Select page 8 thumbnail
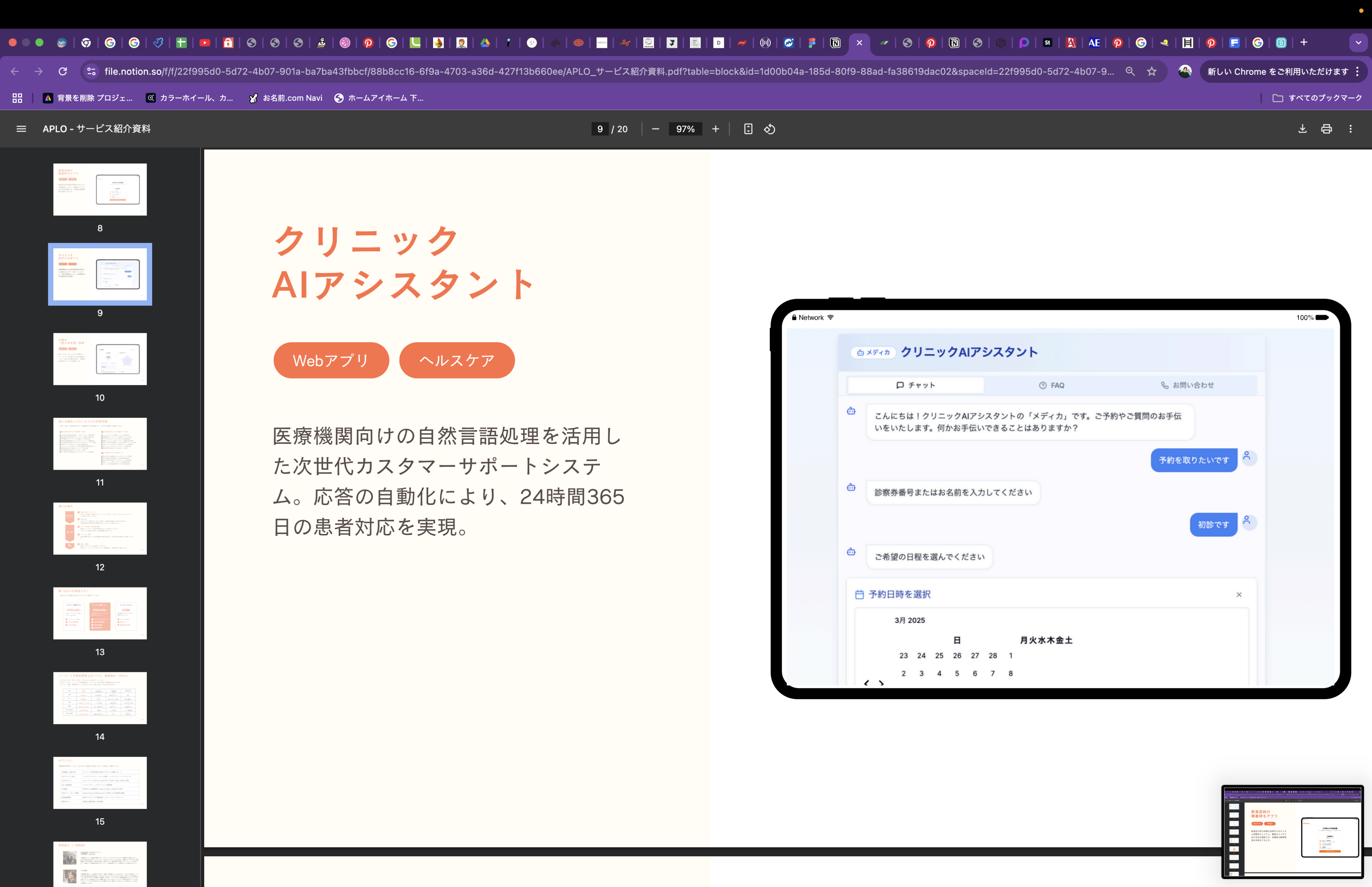 click(100, 190)
